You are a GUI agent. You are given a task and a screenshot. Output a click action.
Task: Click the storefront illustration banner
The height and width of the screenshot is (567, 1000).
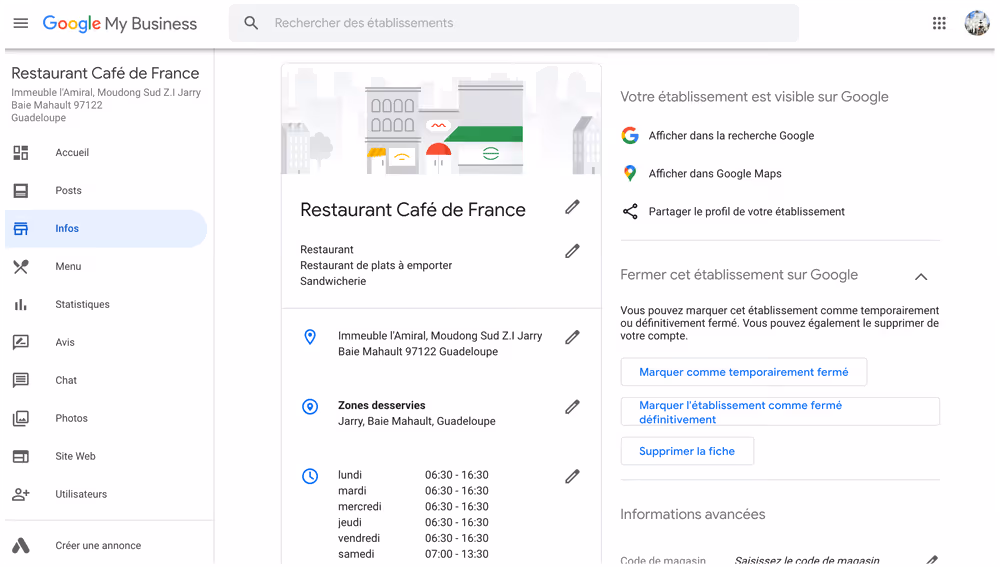441,119
